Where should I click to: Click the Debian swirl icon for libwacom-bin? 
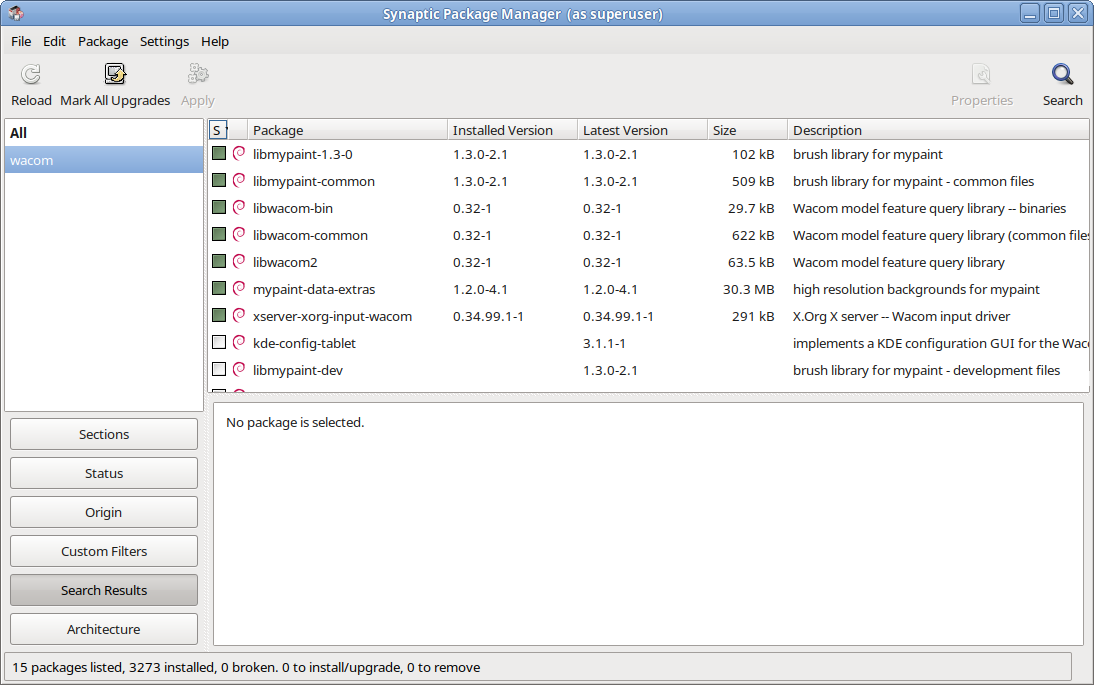point(239,208)
